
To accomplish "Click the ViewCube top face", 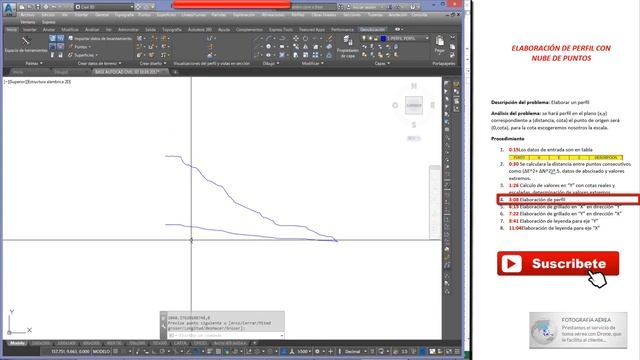I will [x=413, y=105].
